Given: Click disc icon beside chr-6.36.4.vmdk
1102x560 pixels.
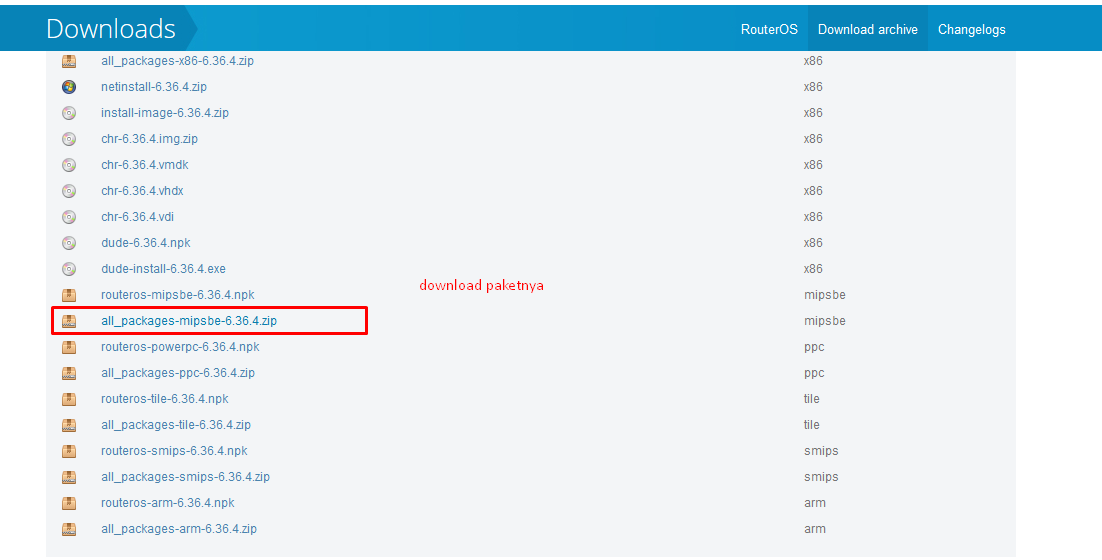Looking at the screenshot, I should 69,165.
